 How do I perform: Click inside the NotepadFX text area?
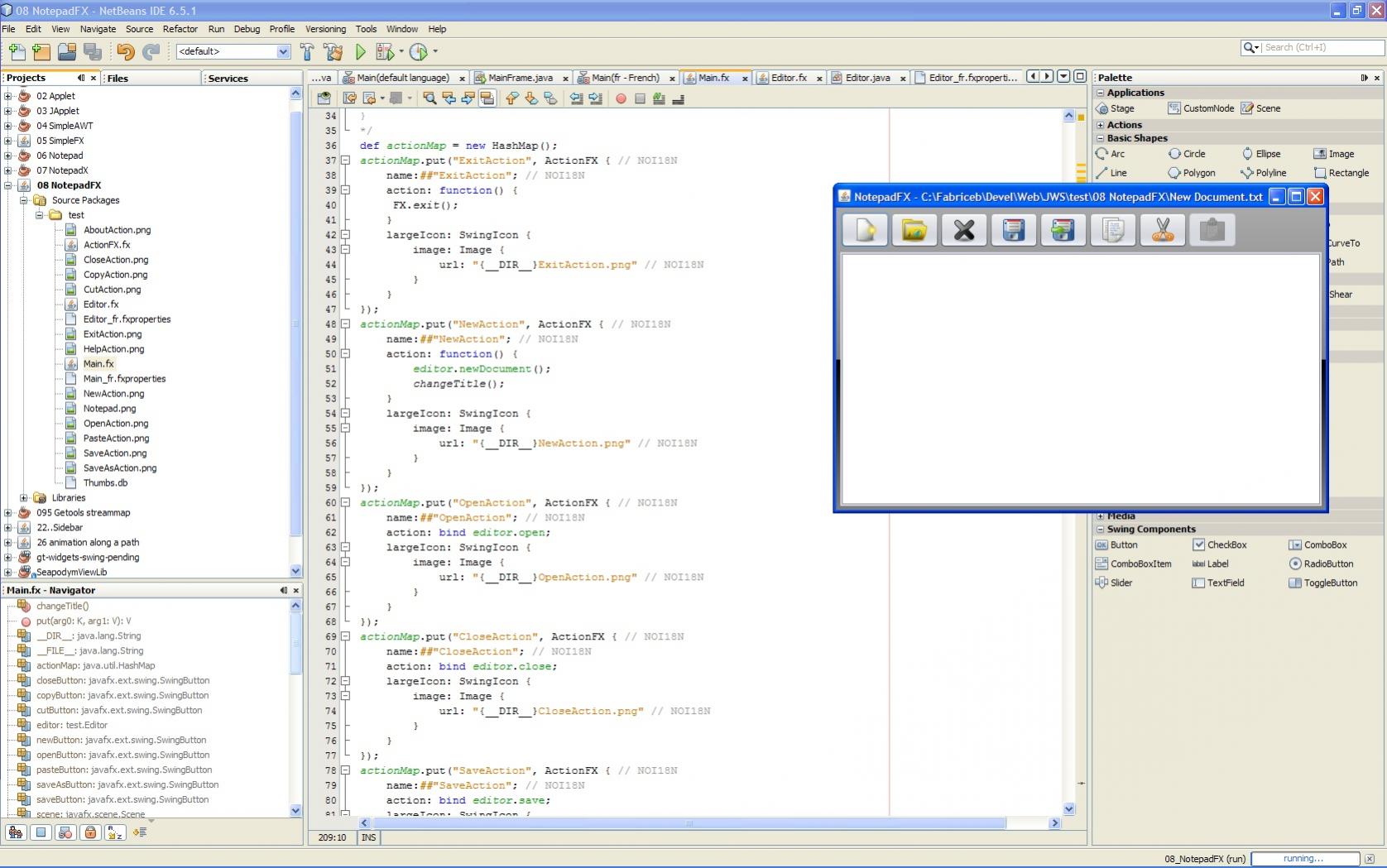point(1080,378)
